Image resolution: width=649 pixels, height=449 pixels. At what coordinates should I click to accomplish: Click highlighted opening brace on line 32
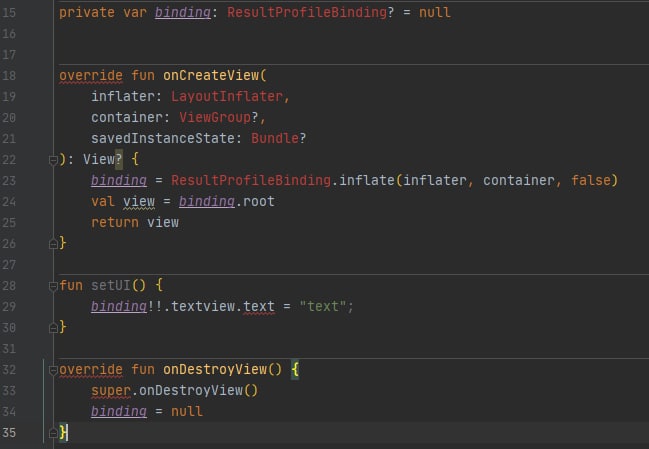pyautogui.click(x=295, y=370)
